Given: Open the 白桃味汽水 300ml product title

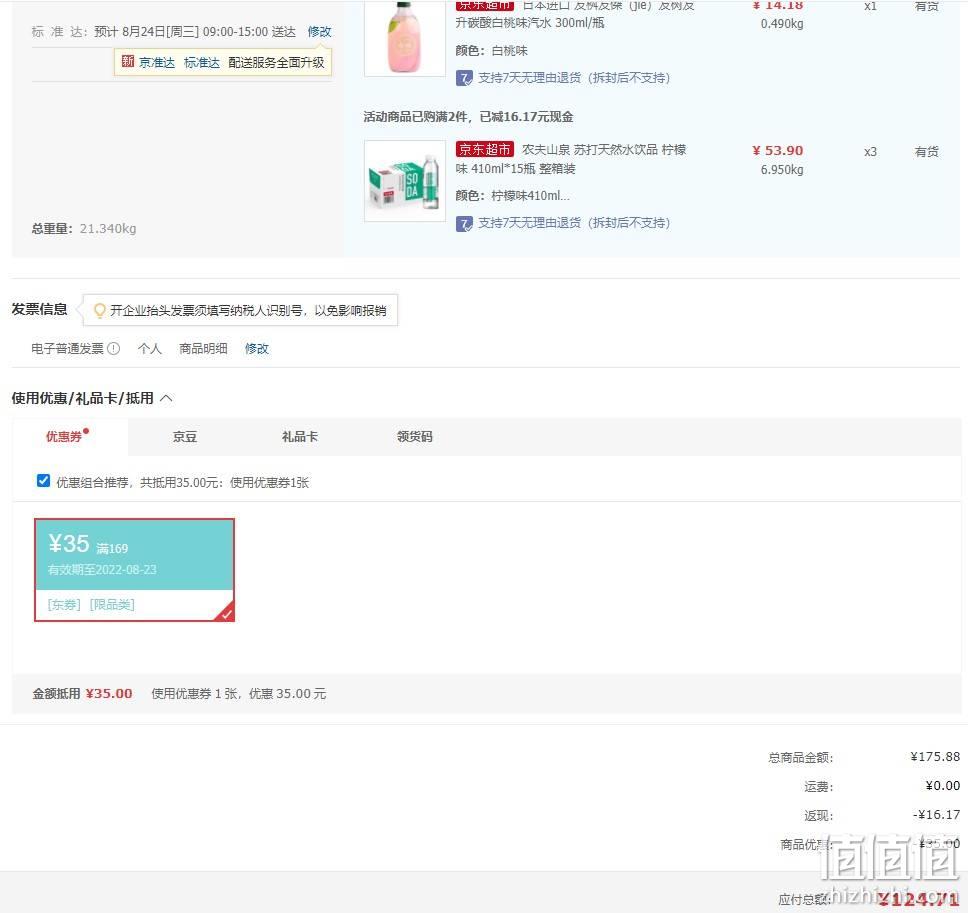Looking at the screenshot, I should [x=575, y=14].
